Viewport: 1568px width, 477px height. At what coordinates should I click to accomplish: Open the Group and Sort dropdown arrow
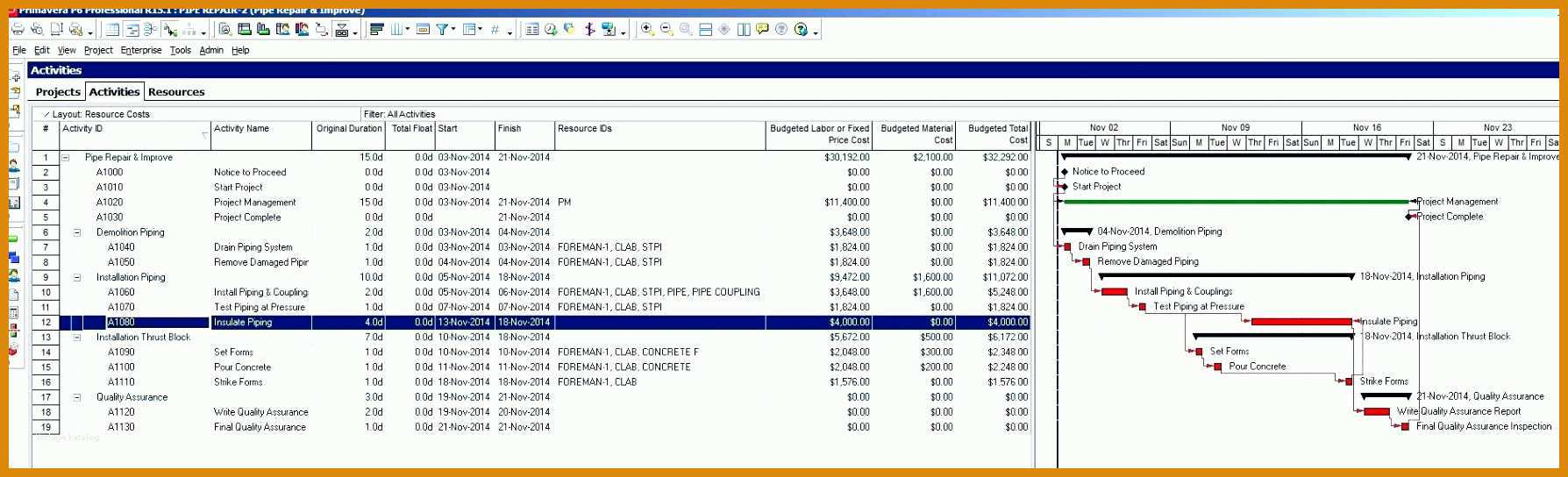pyautogui.click(x=481, y=30)
